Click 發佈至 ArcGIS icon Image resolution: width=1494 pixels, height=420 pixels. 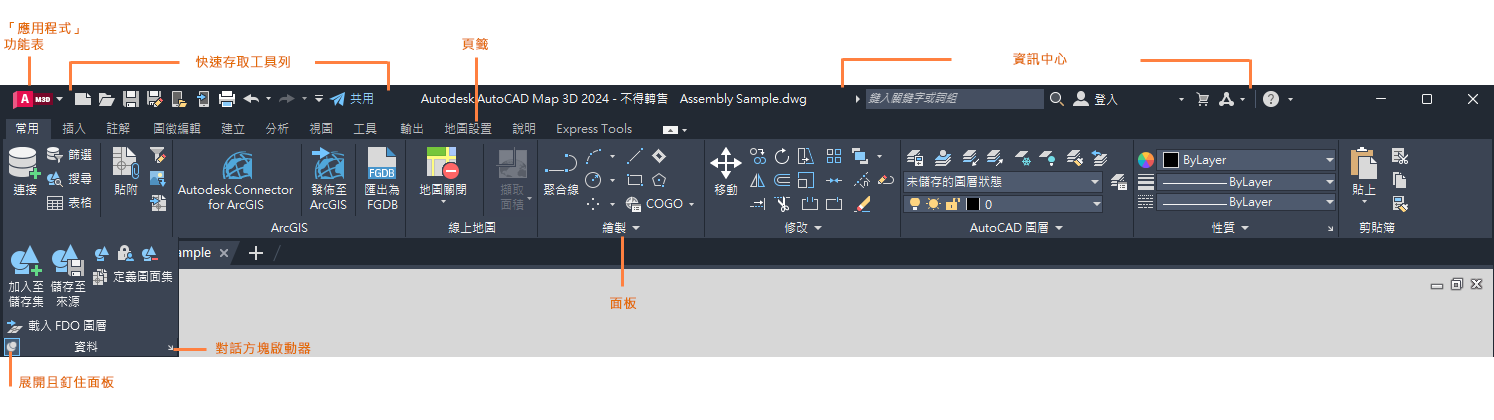click(x=328, y=164)
